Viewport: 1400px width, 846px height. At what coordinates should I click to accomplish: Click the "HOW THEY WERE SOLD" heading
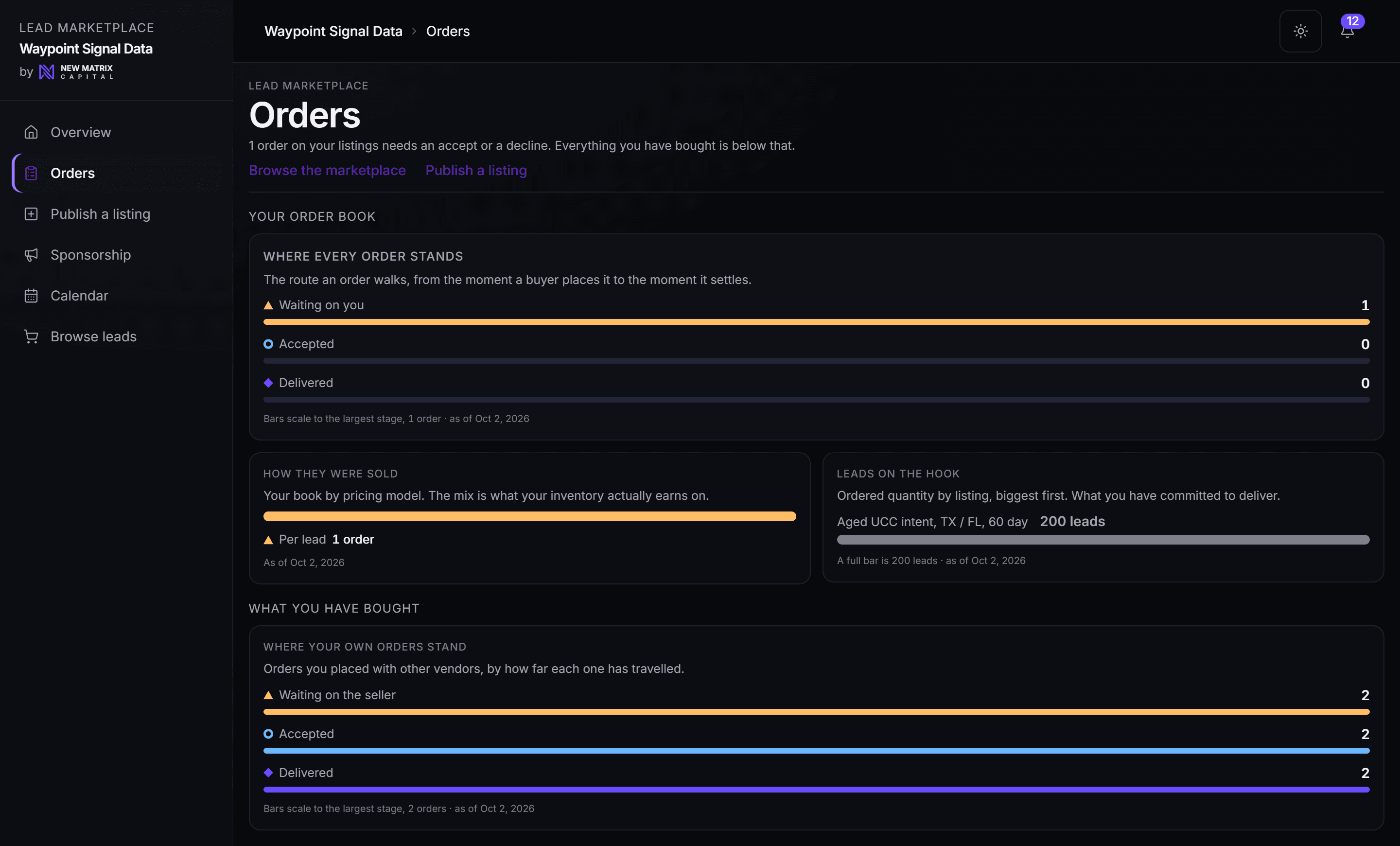(x=330, y=473)
